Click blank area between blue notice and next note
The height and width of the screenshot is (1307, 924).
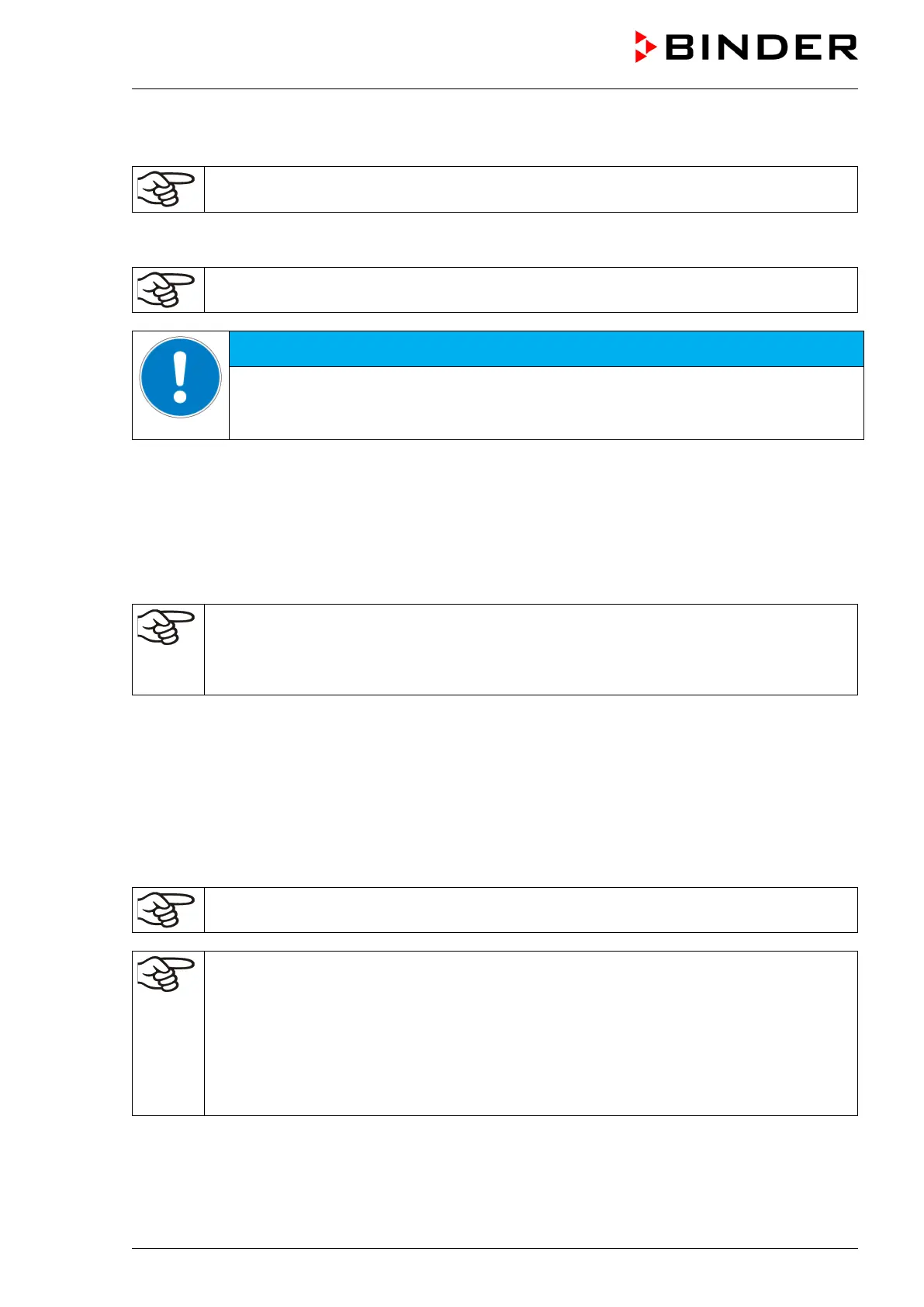point(494,520)
